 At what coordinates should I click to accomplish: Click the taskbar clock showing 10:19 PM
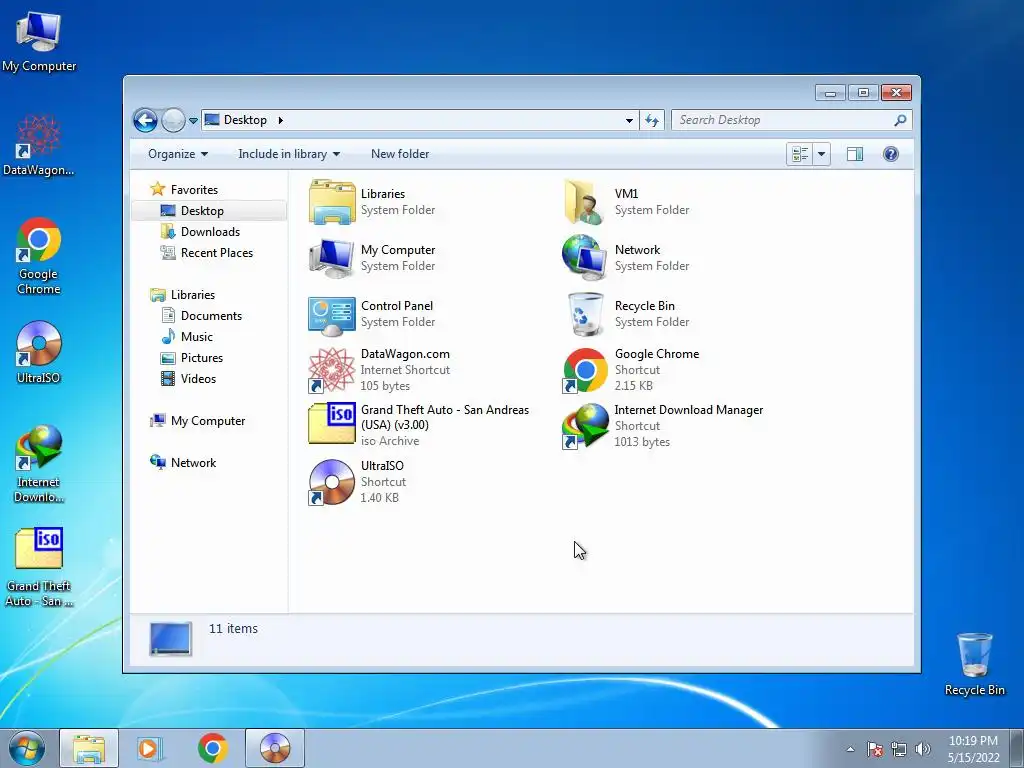pos(973,748)
